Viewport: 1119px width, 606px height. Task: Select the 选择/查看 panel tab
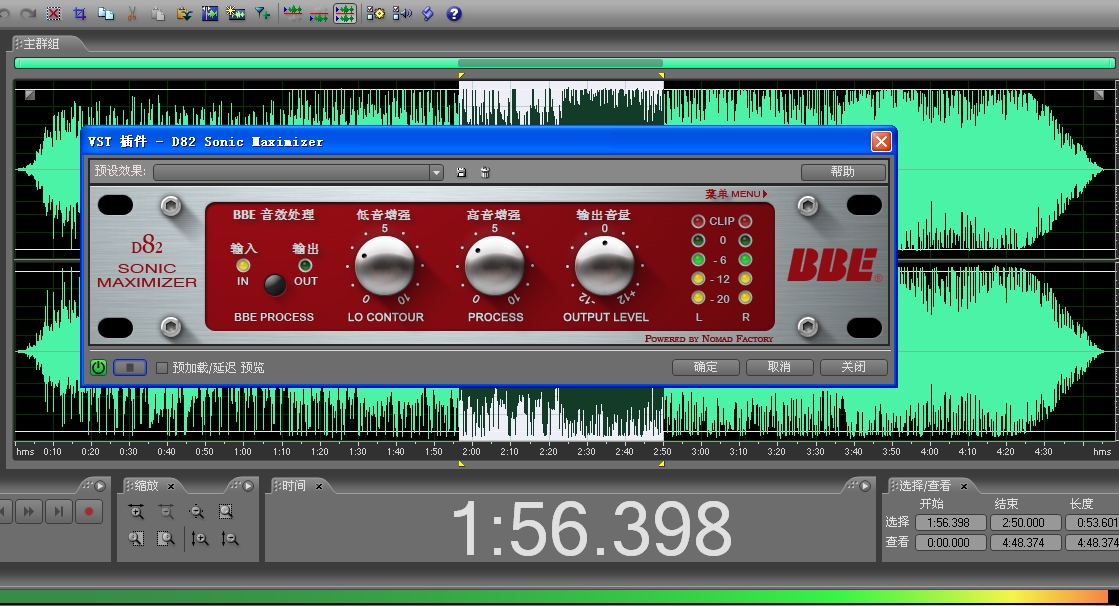coord(924,486)
